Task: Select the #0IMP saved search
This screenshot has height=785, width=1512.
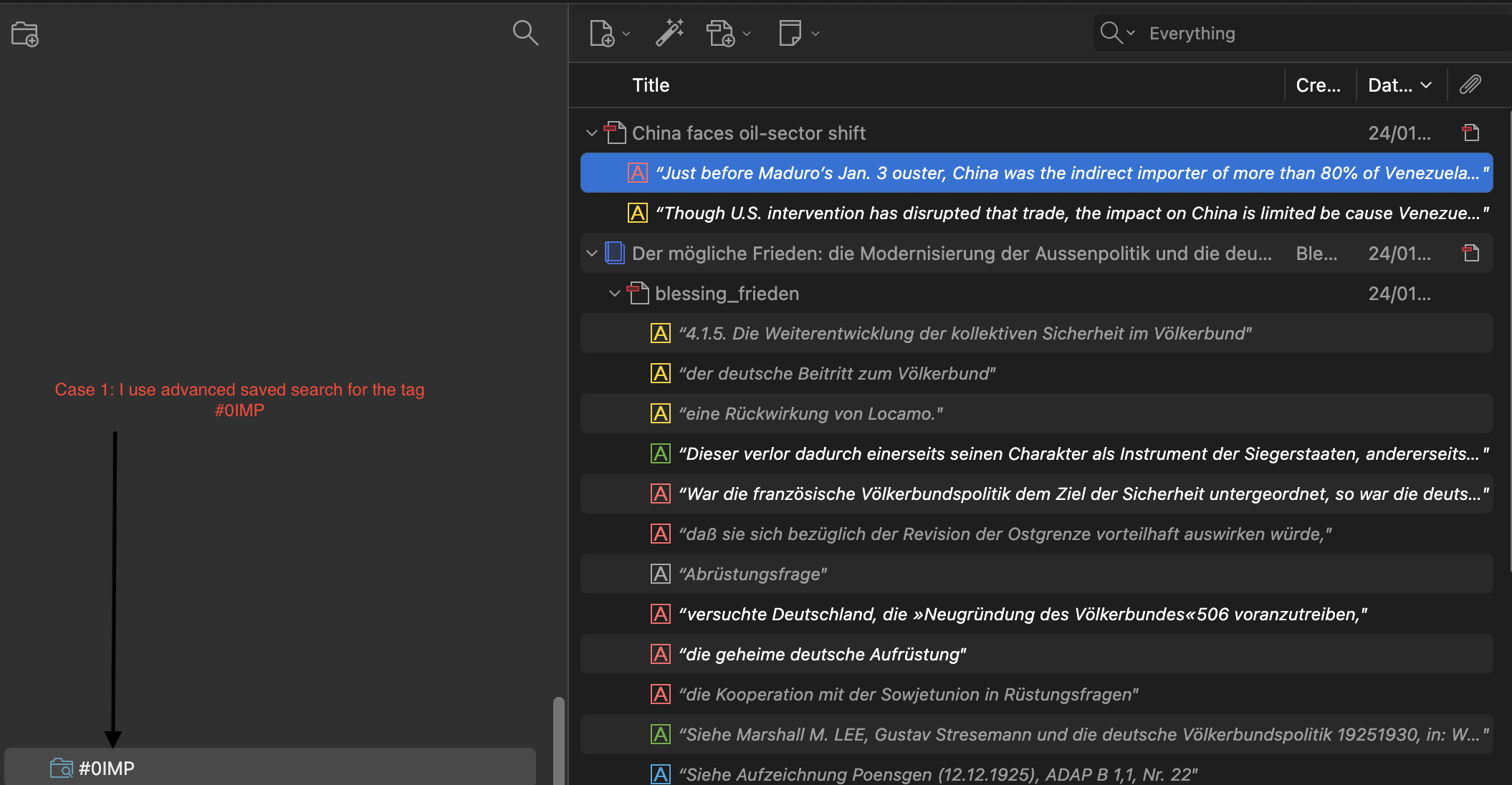Action: [x=107, y=768]
